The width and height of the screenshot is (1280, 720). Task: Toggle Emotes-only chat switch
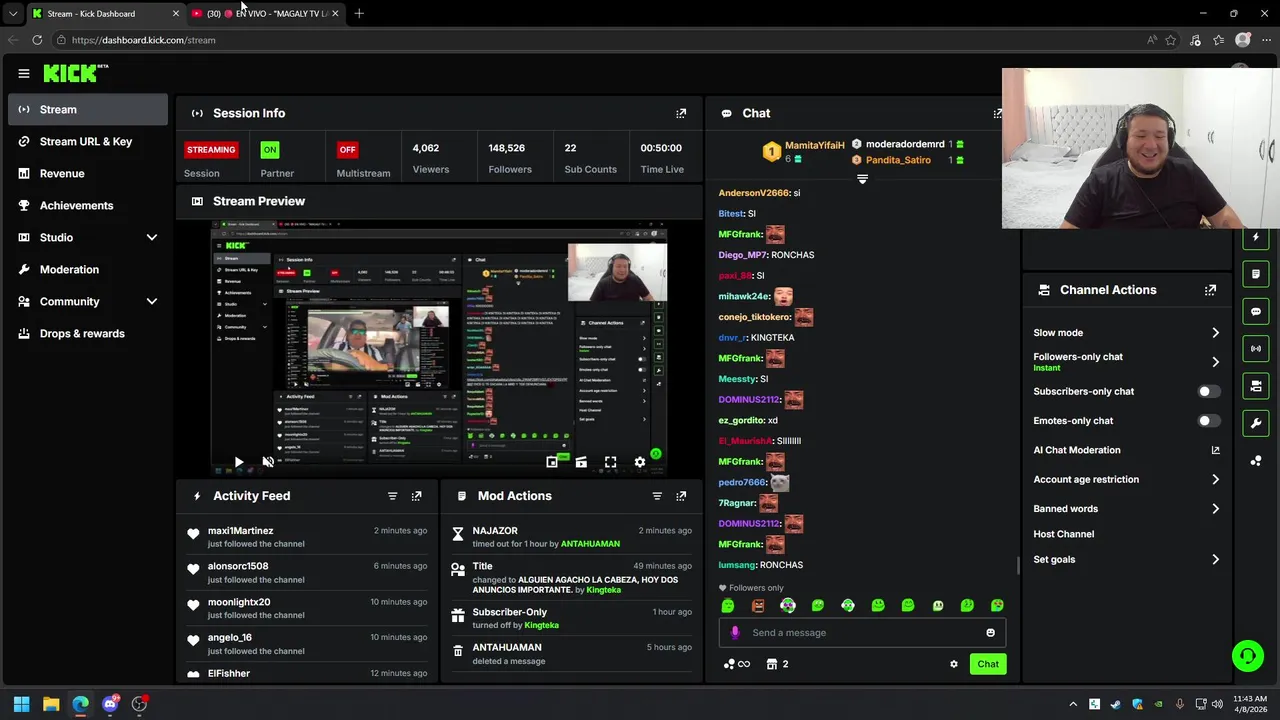pyautogui.click(x=1208, y=421)
